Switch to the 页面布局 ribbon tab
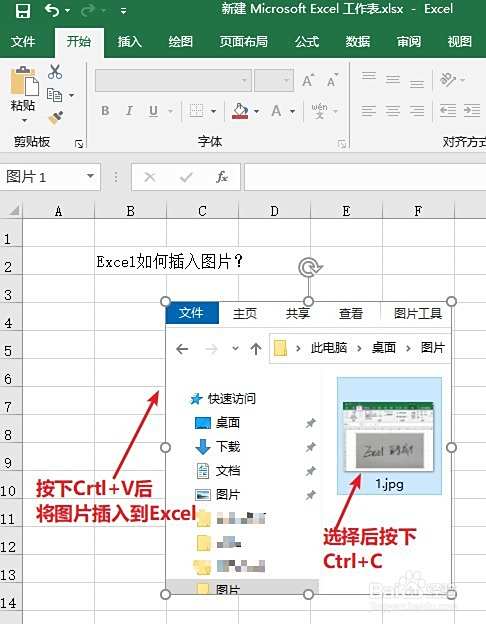 tap(244, 41)
